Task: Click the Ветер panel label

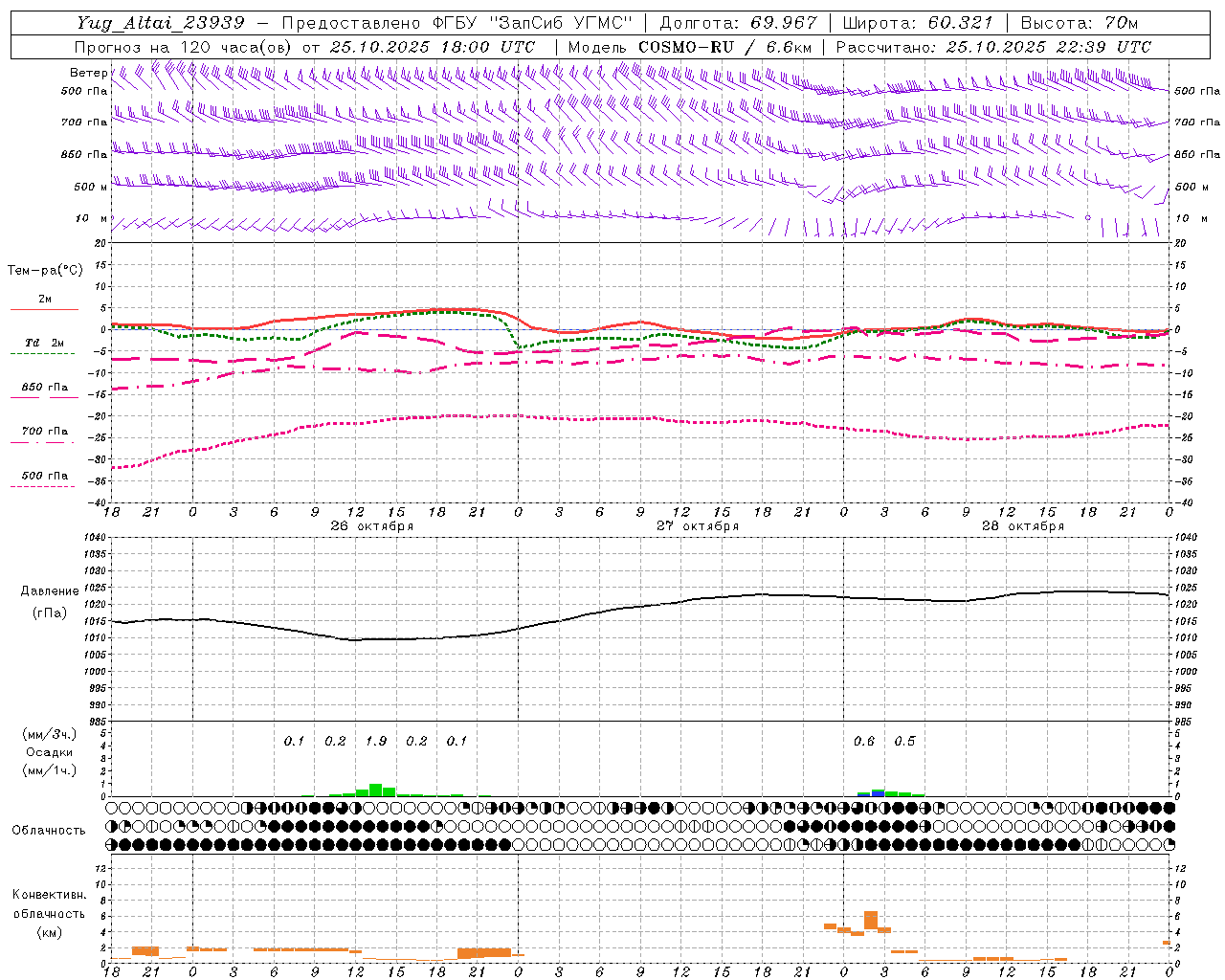Action: (88, 73)
